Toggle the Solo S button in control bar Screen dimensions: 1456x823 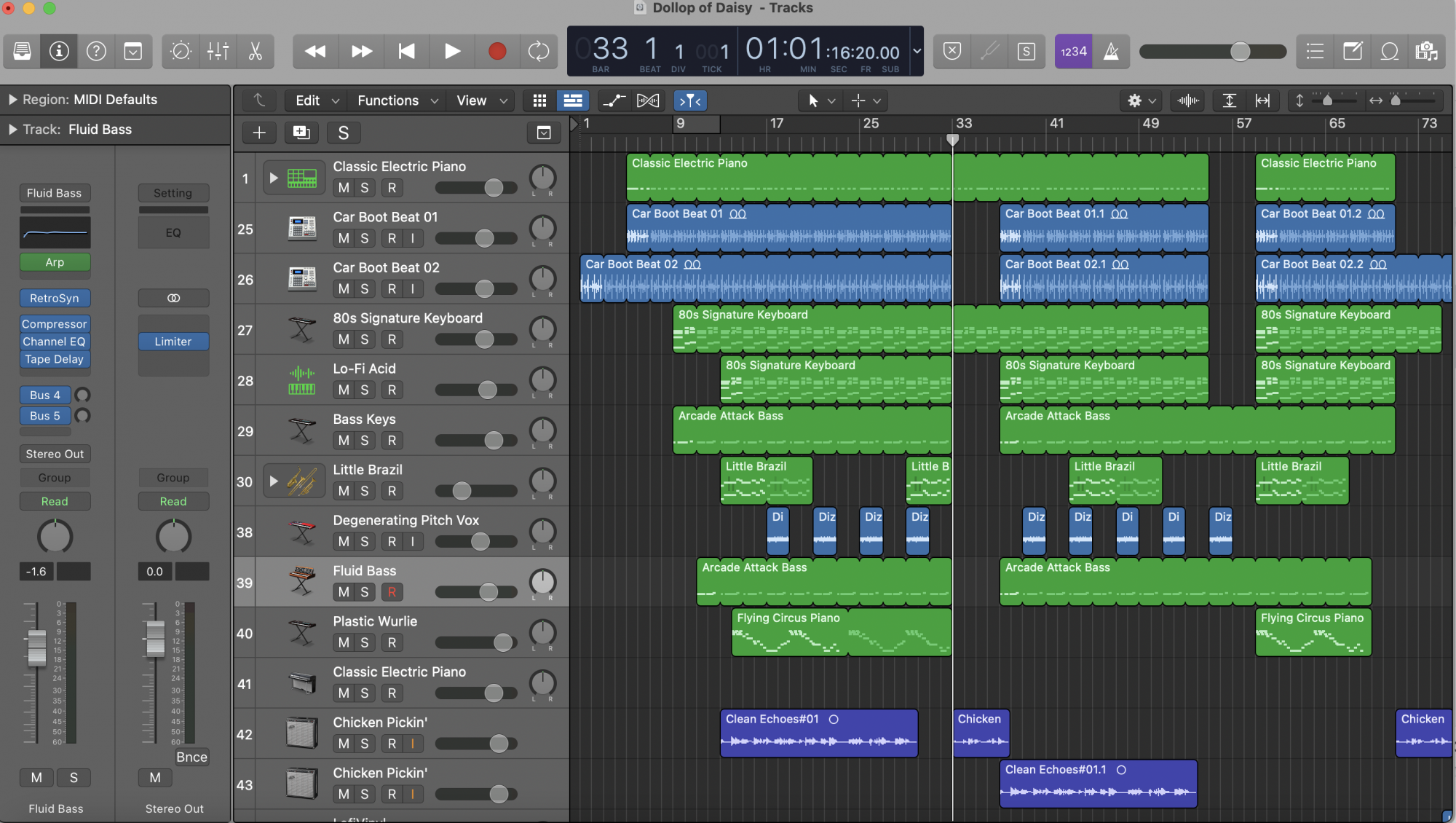[x=1026, y=51]
